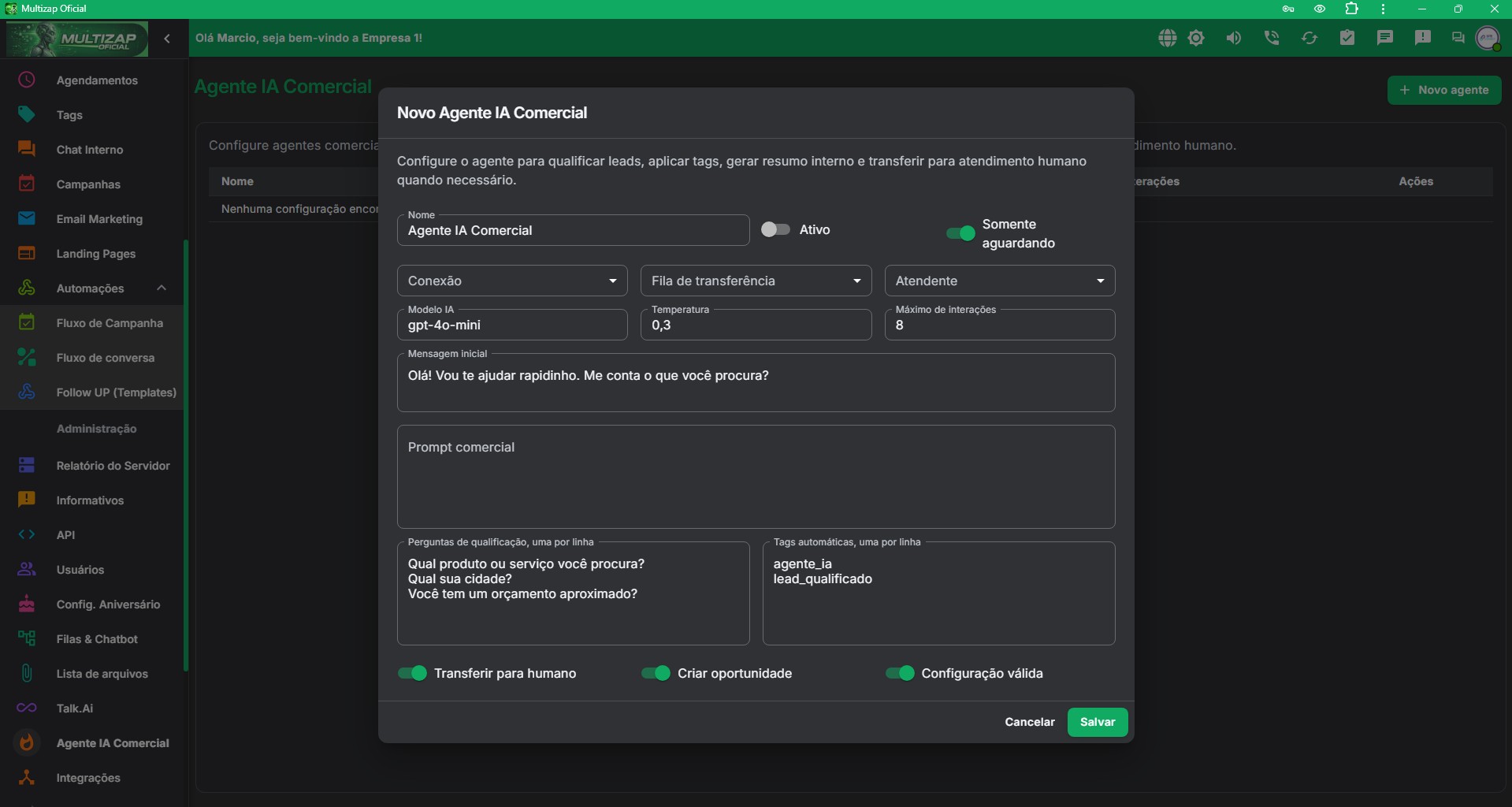
Task: Click the volume speaker icon in header
Action: pos(1234,38)
